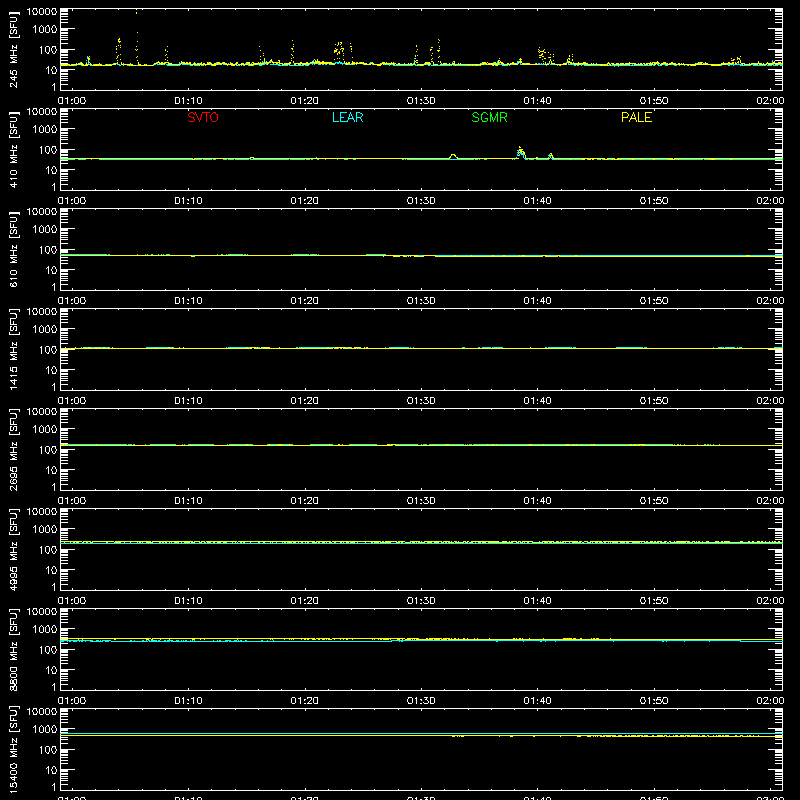This screenshot has height=800, width=800.
Task: Click the small 410 MHz bump after 01:30
Action: pyautogui.click(x=453, y=155)
